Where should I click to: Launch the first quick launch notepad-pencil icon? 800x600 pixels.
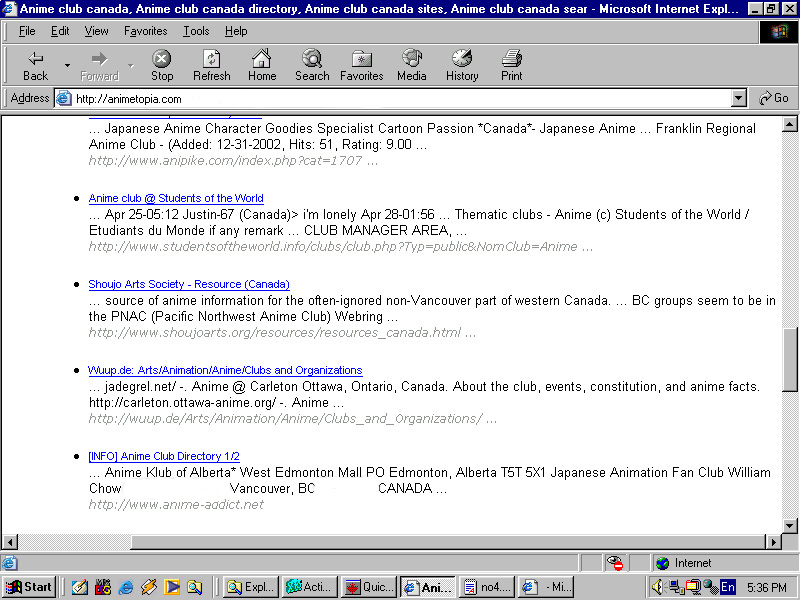click(80, 587)
